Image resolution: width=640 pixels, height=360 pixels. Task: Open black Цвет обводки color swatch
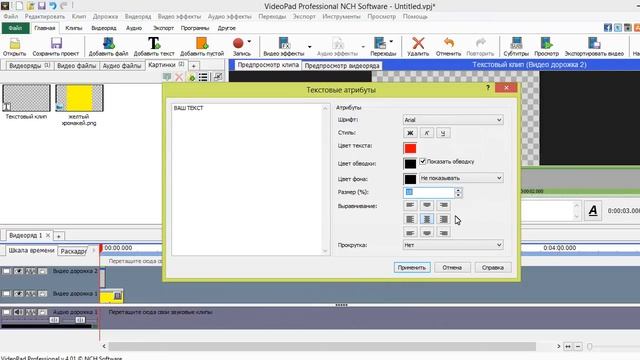coord(410,164)
